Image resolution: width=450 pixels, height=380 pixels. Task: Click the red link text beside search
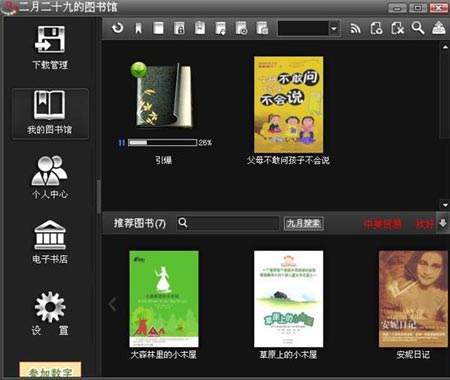pyautogui.click(x=382, y=224)
